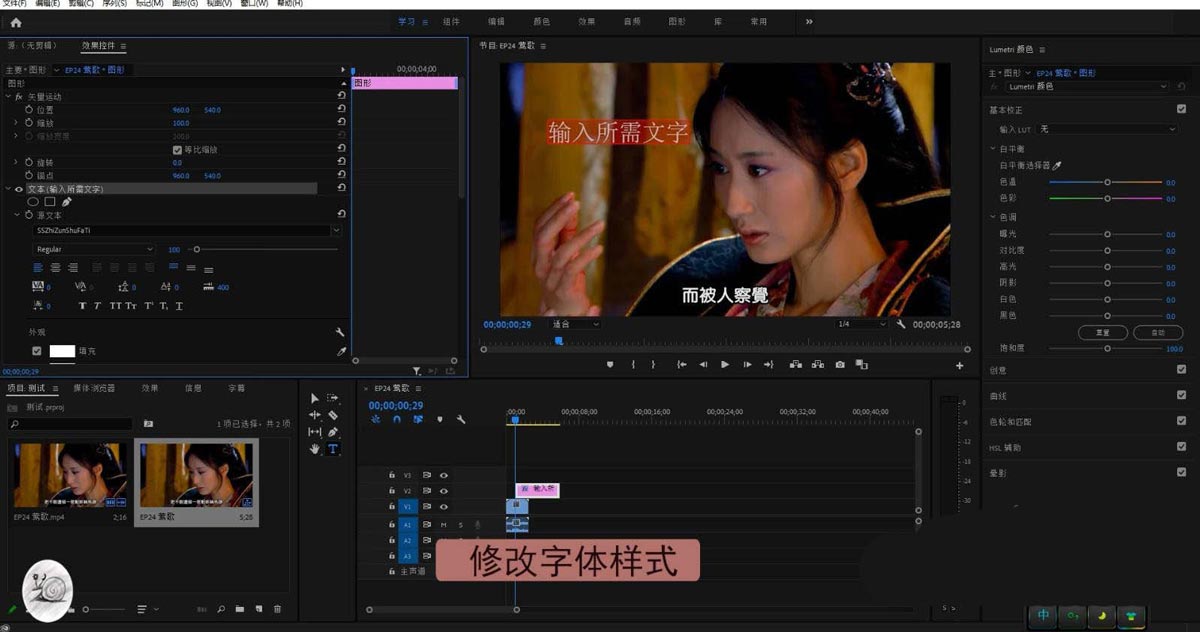Select the Type (T) tool

click(333, 449)
